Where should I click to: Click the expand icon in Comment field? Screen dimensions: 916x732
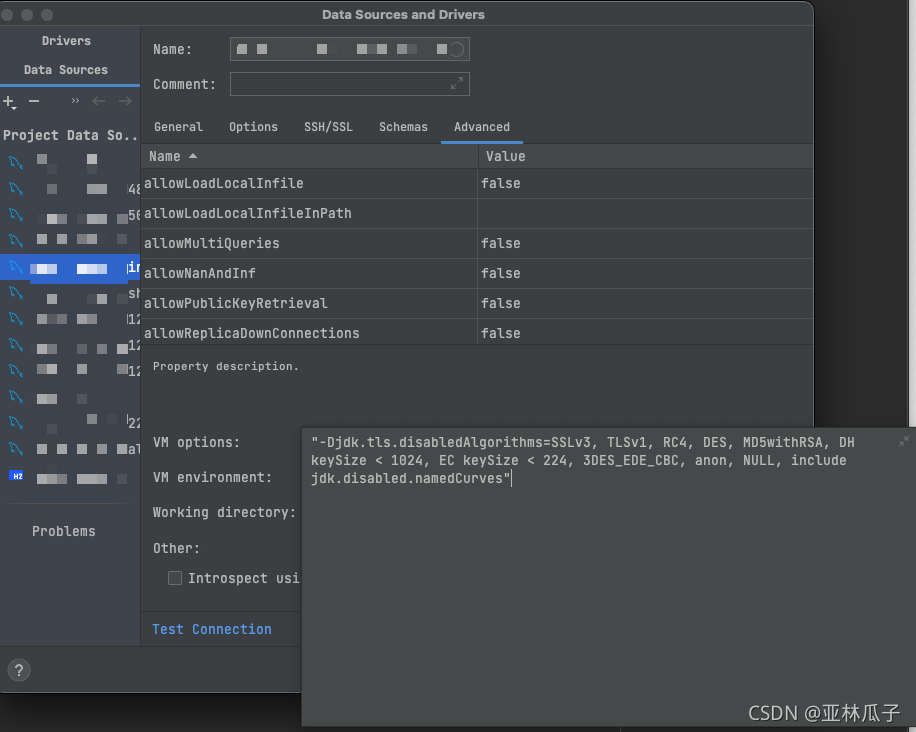coord(457,84)
